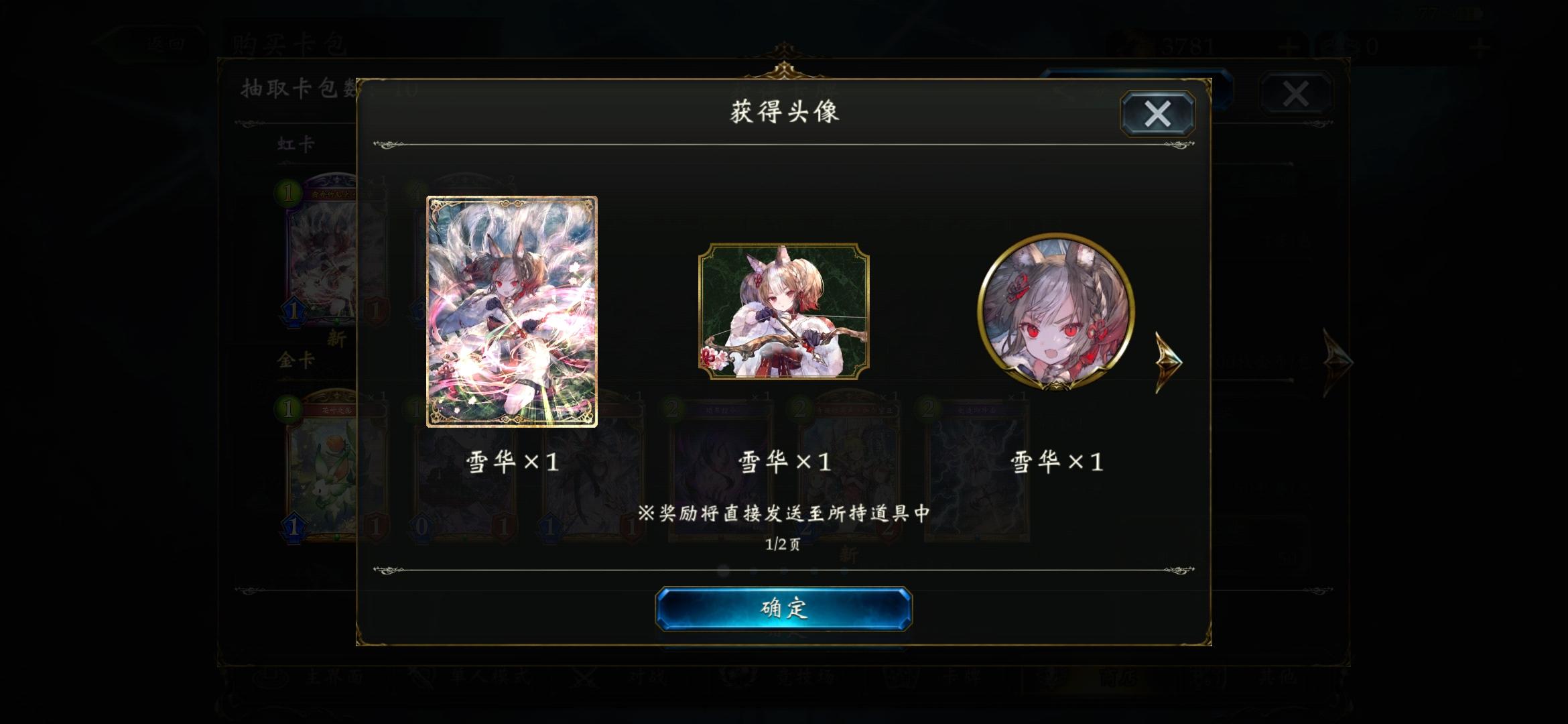Open the 单人模式 solo tab
Screen dimensions: 1568x724
469,677
